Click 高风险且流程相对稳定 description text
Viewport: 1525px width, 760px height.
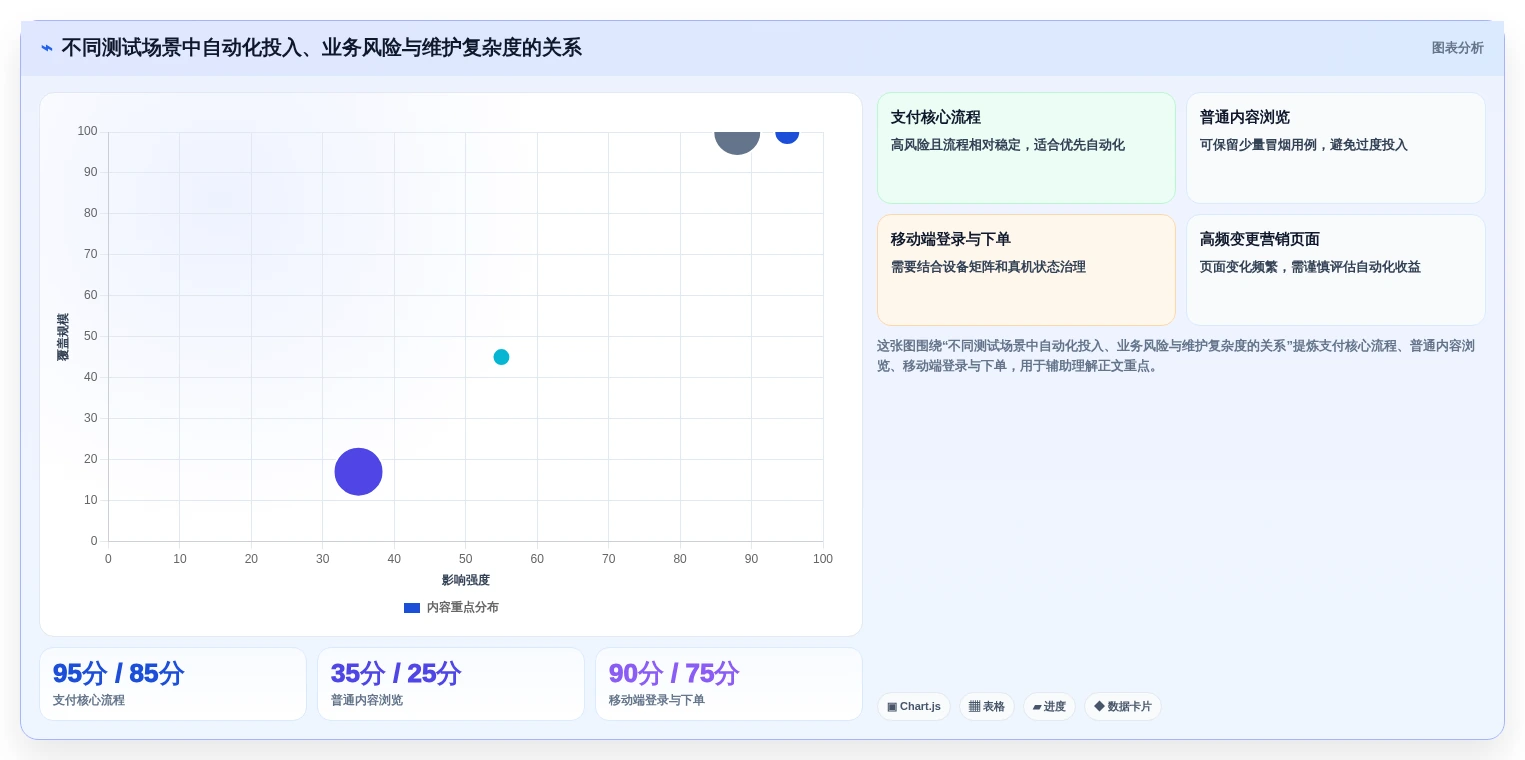1008,145
